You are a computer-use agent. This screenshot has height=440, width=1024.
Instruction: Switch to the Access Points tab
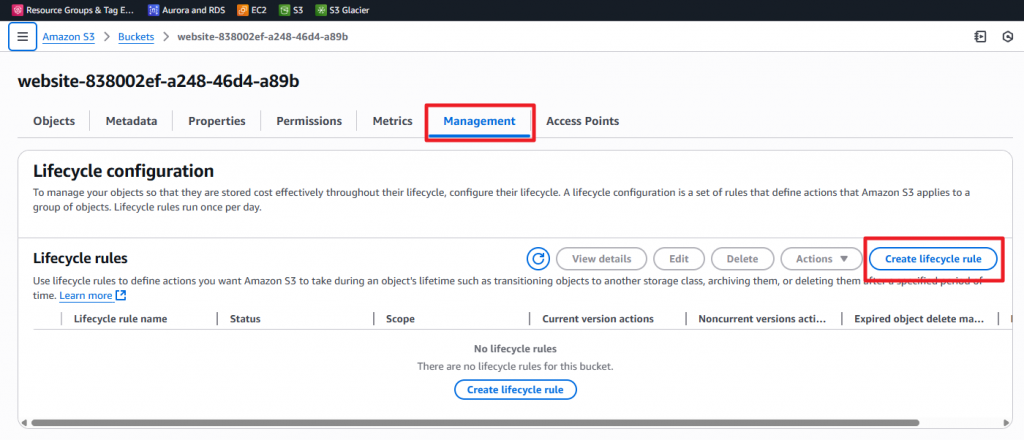coord(583,121)
